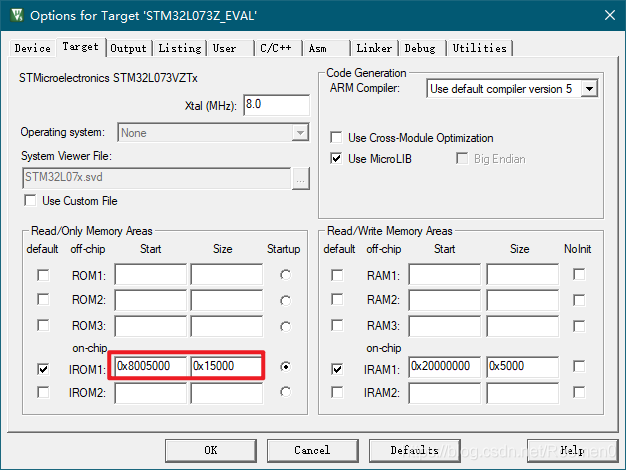The height and width of the screenshot is (470, 626).
Task: Click the Keil uVision icon in title bar
Action: (17, 16)
